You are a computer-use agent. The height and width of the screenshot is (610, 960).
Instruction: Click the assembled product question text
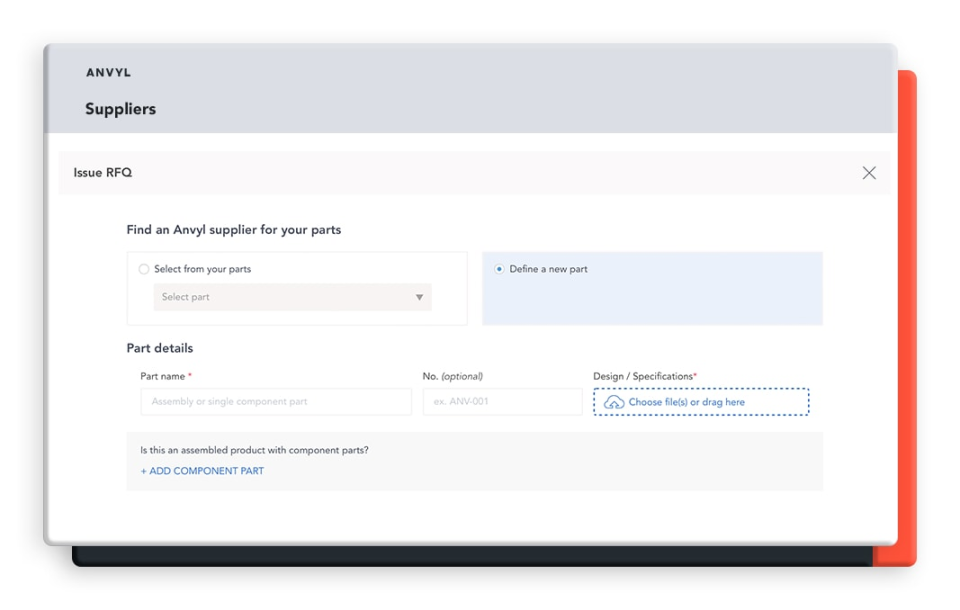(254, 450)
